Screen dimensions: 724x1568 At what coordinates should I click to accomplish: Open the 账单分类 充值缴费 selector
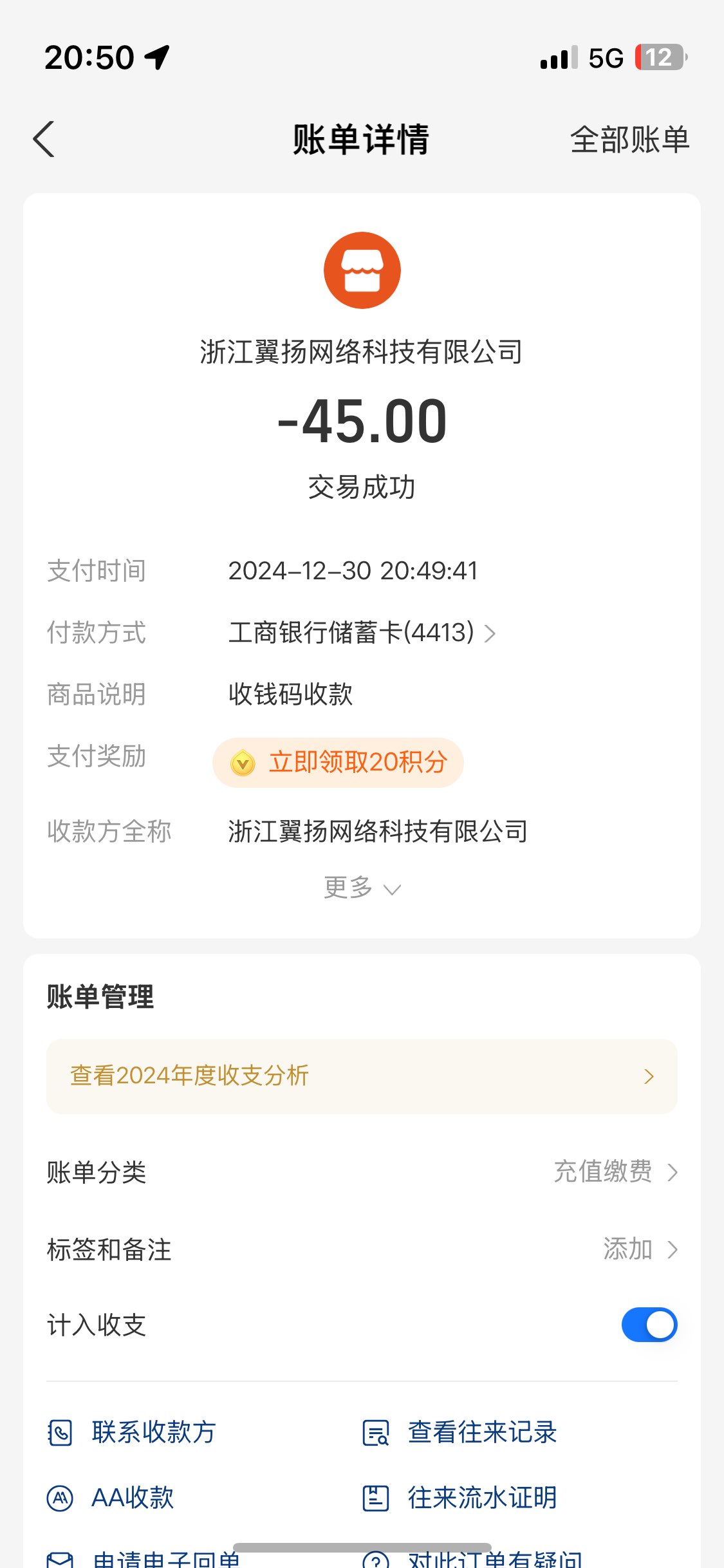(x=615, y=1171)
